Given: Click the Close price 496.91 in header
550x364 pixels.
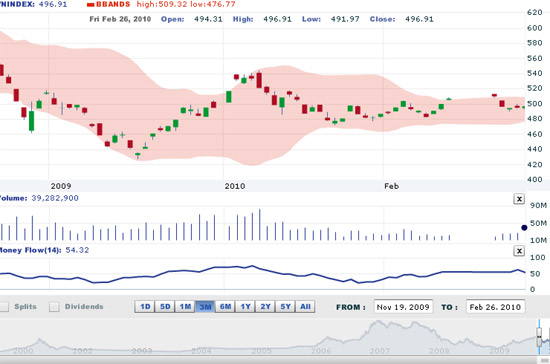Looking at the screenshot, I should 419,19.
